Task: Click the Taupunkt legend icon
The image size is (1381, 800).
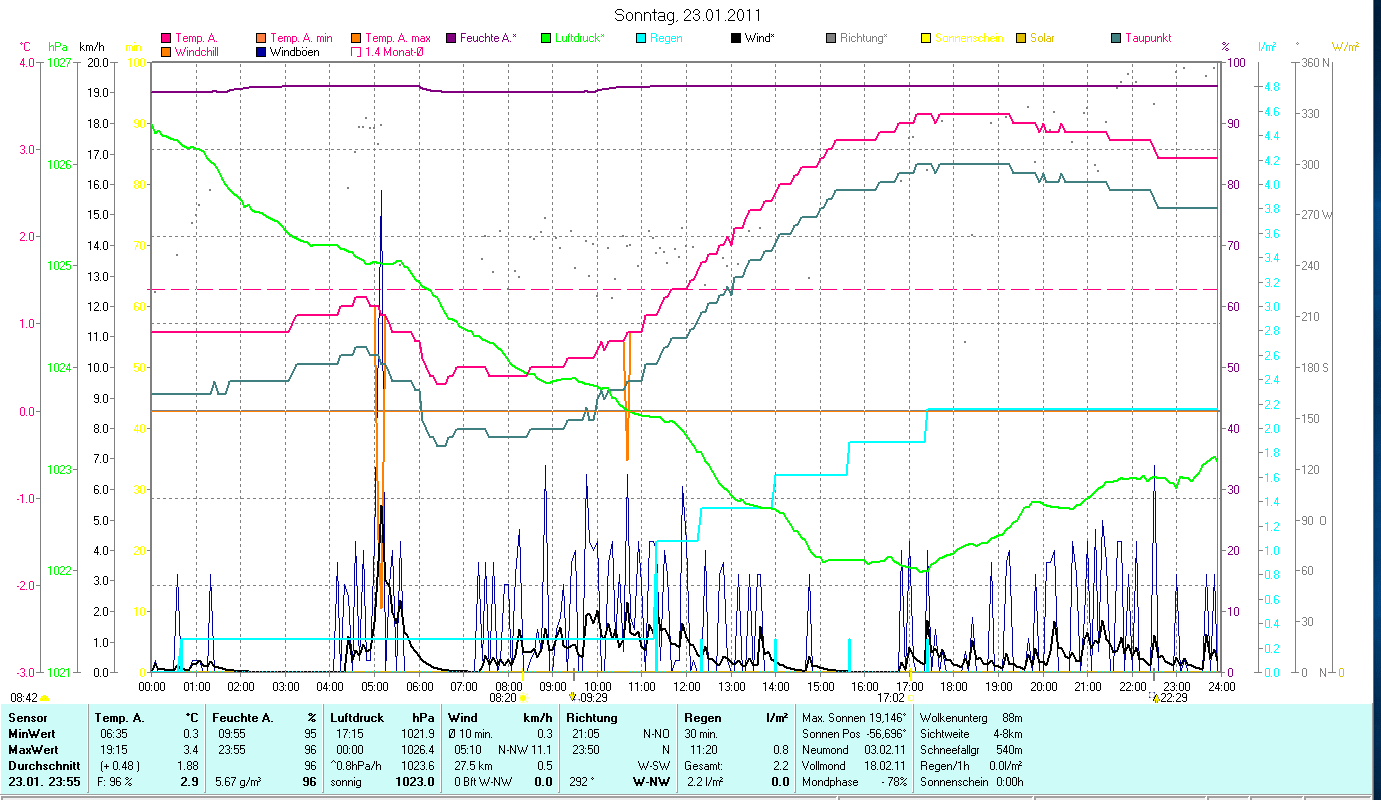Action: (x=1116, y=39)
